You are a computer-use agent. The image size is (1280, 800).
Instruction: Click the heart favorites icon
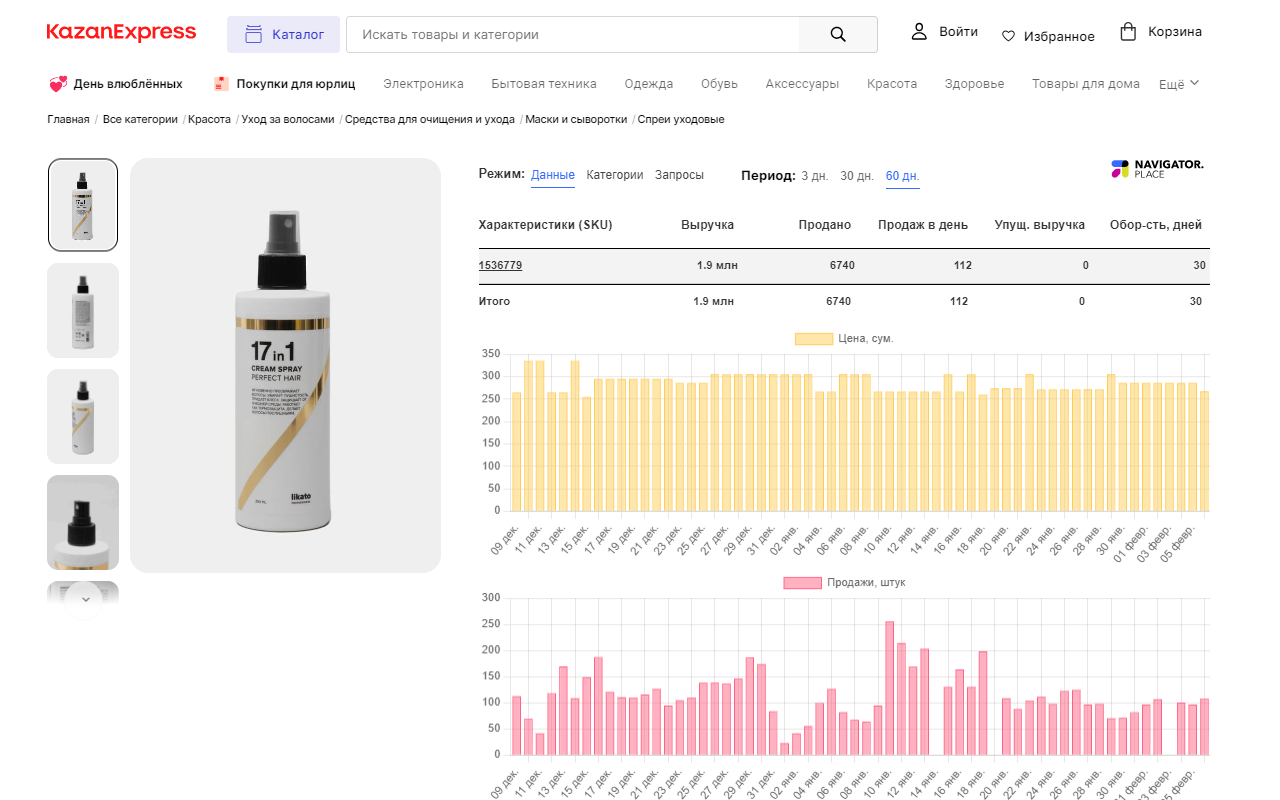coord(1008,36)
